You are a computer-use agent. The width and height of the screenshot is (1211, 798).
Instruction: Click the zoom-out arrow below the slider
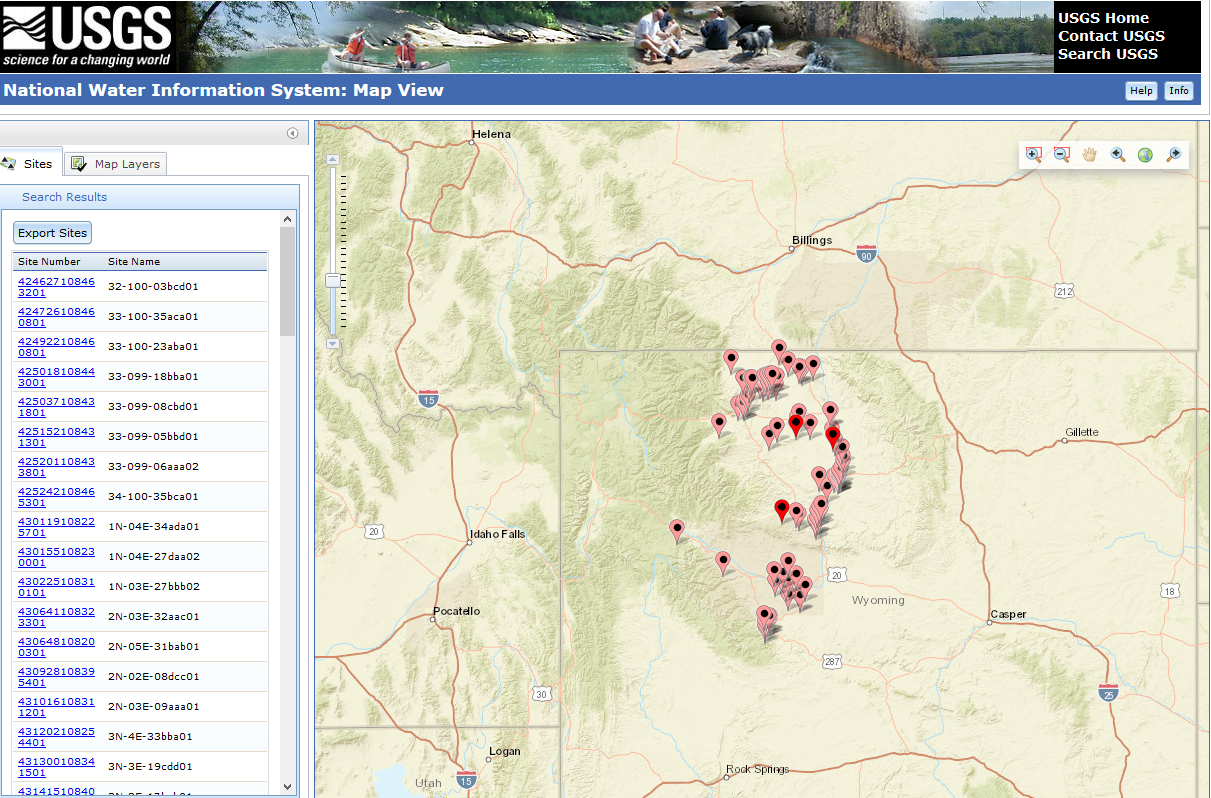click(332, 343)
